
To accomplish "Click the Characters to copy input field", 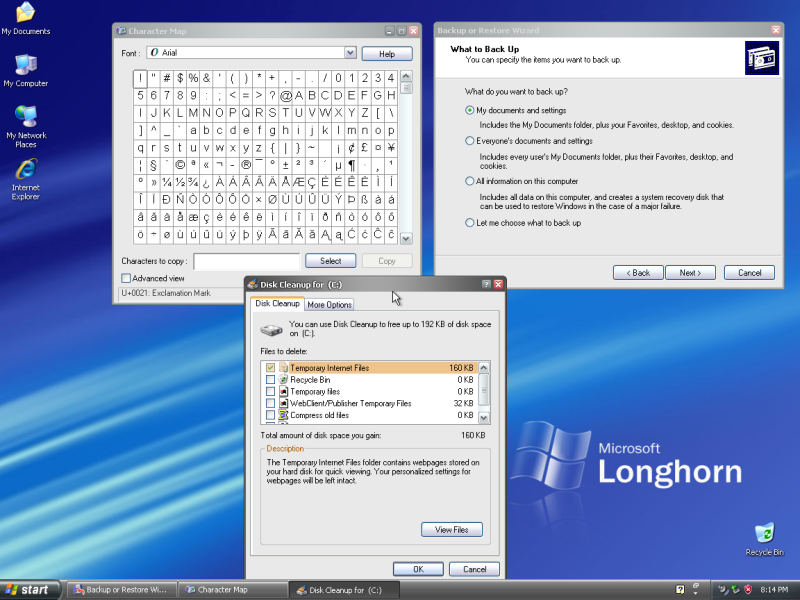I will pyautogui.click(x=250, y=261).
